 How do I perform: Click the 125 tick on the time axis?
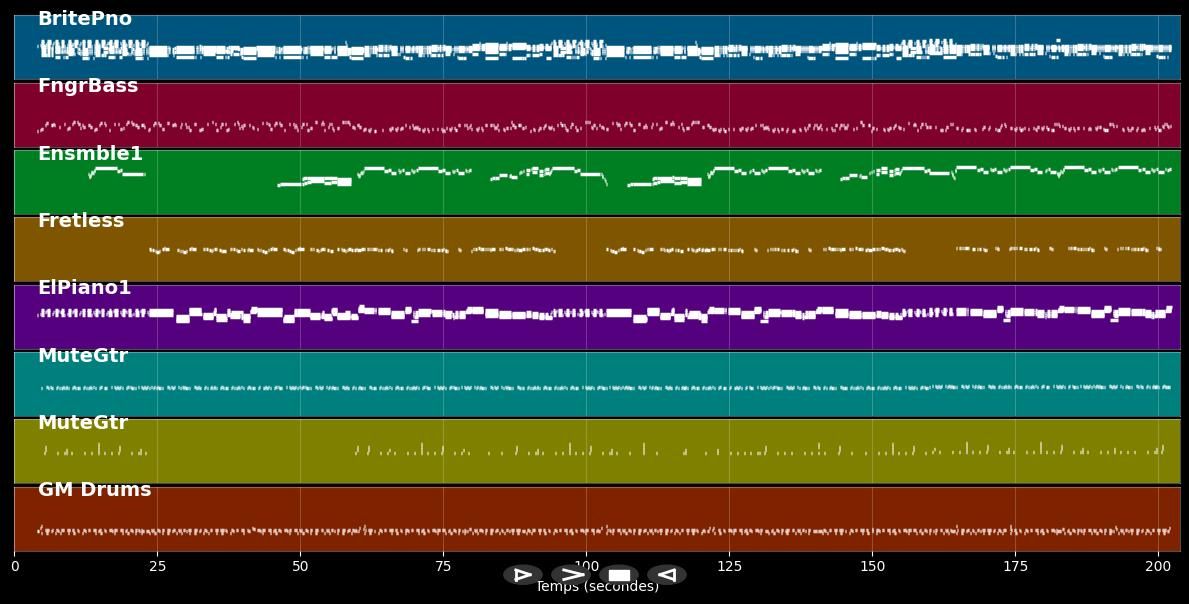pos(729,566)
